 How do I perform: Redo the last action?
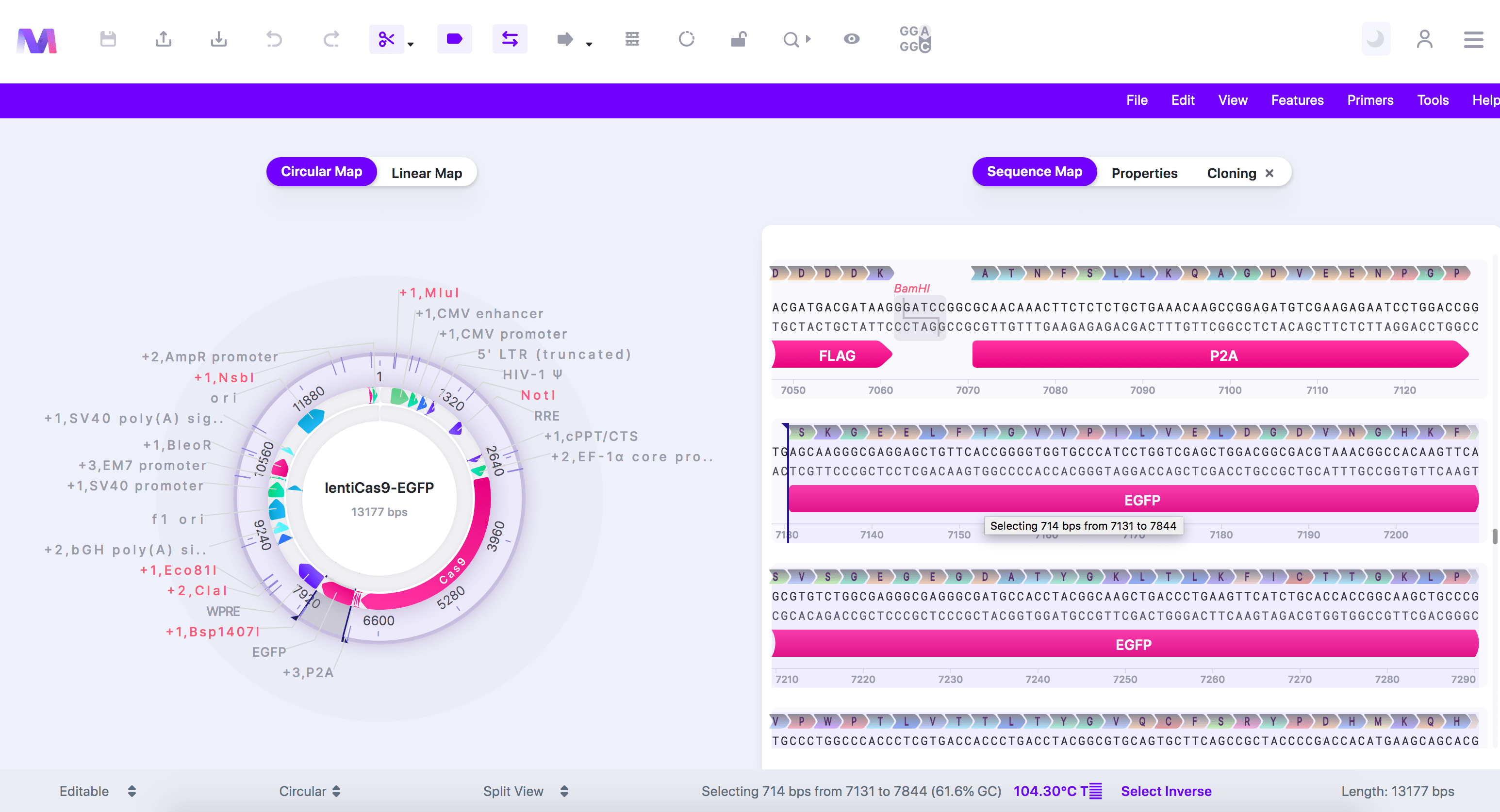331,39
